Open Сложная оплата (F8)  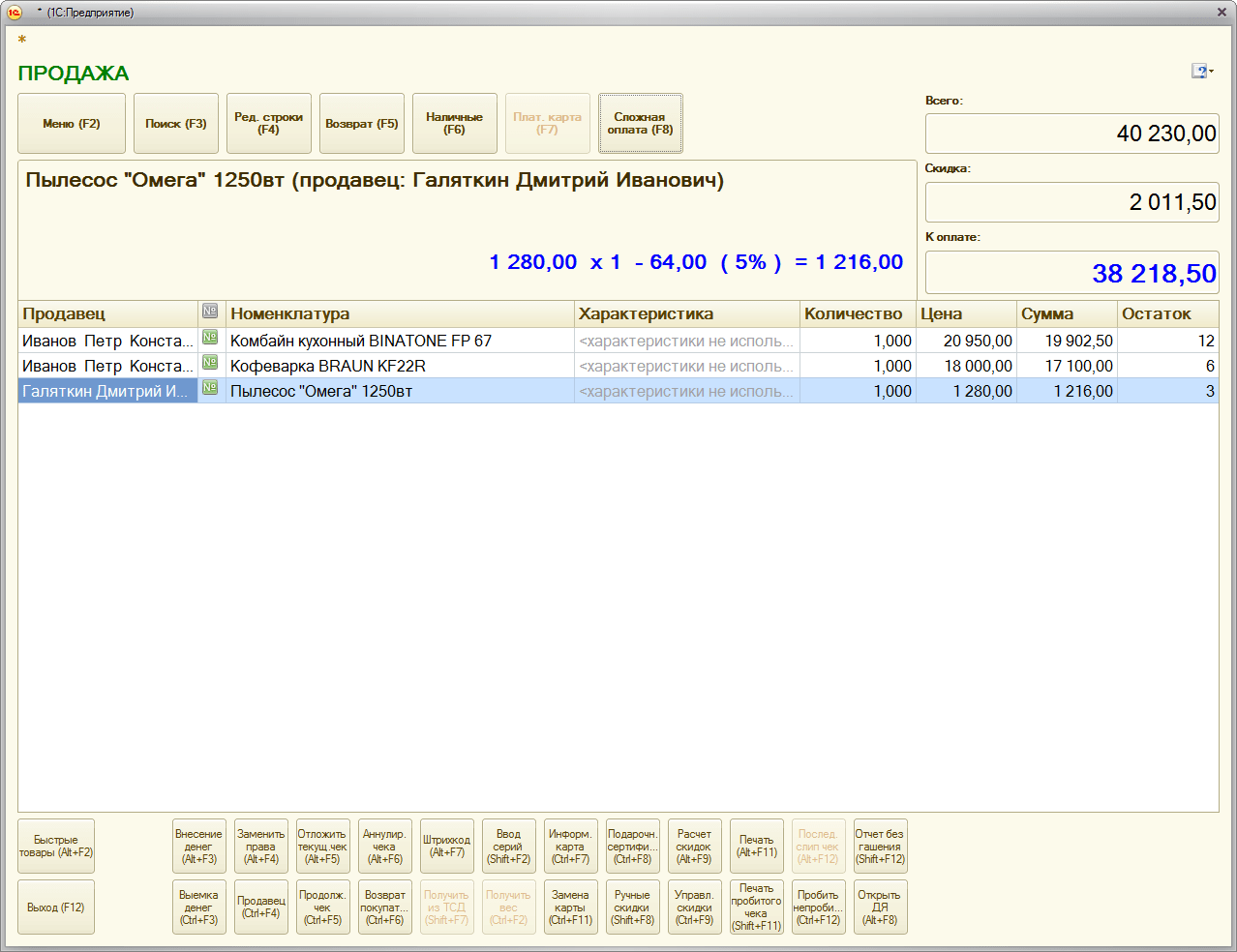pyautogui.click(x=640, y=124)
